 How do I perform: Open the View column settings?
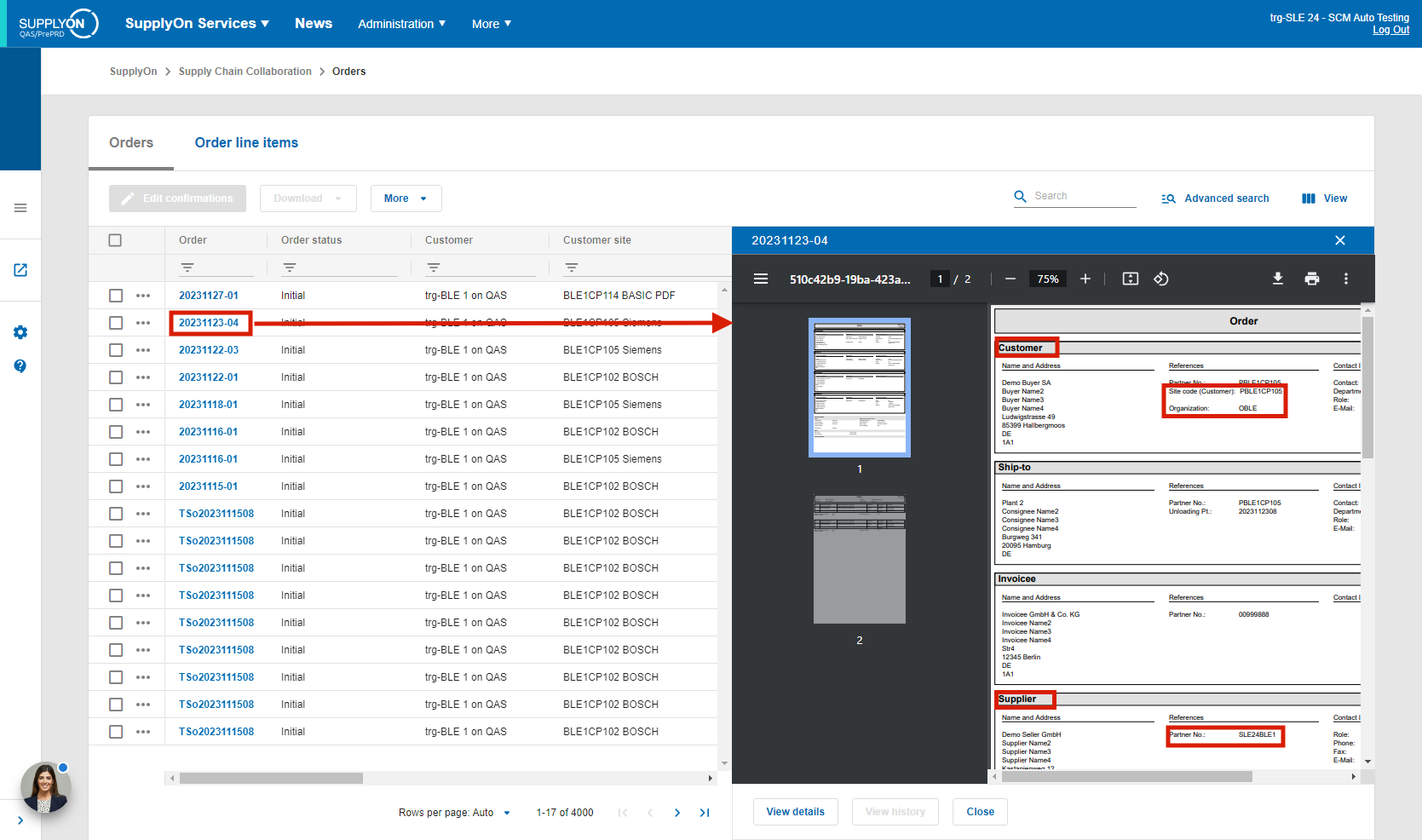tap(1324, 198)
